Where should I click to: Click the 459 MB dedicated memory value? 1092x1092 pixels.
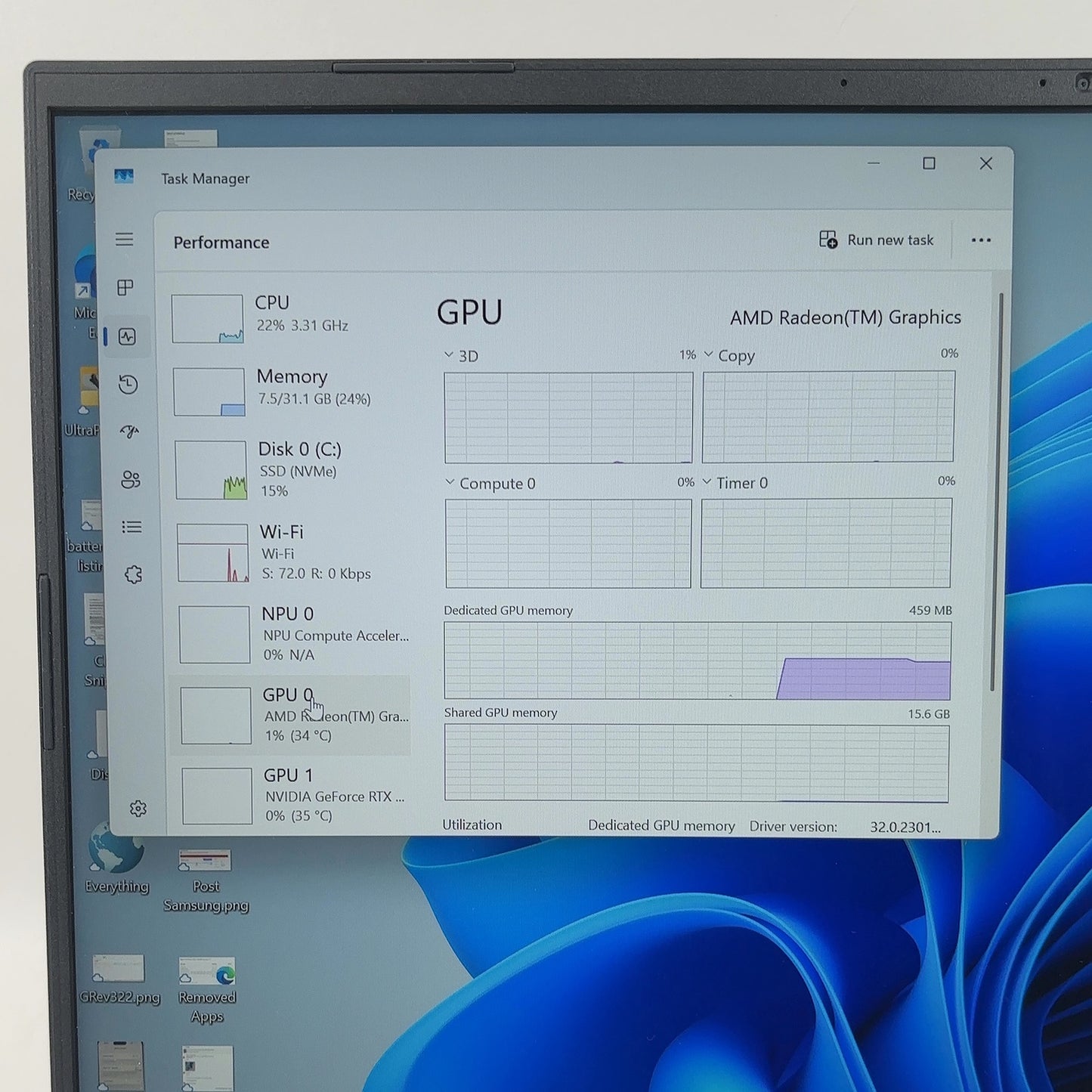click(930, 610)
